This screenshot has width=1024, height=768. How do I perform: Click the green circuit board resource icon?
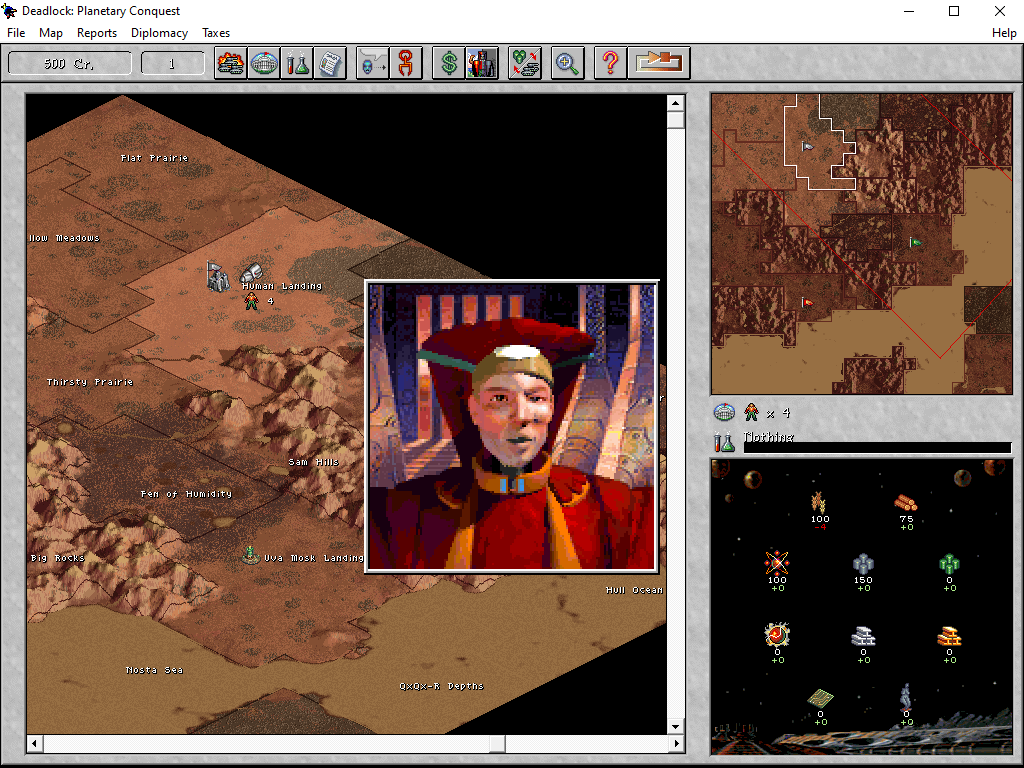coord(820,698)
